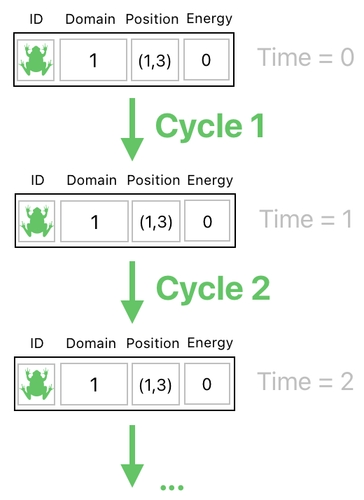Click the Domain field in the Time = 1 row
The height and width of the screenshot is (500, 364).
point(94,221)
